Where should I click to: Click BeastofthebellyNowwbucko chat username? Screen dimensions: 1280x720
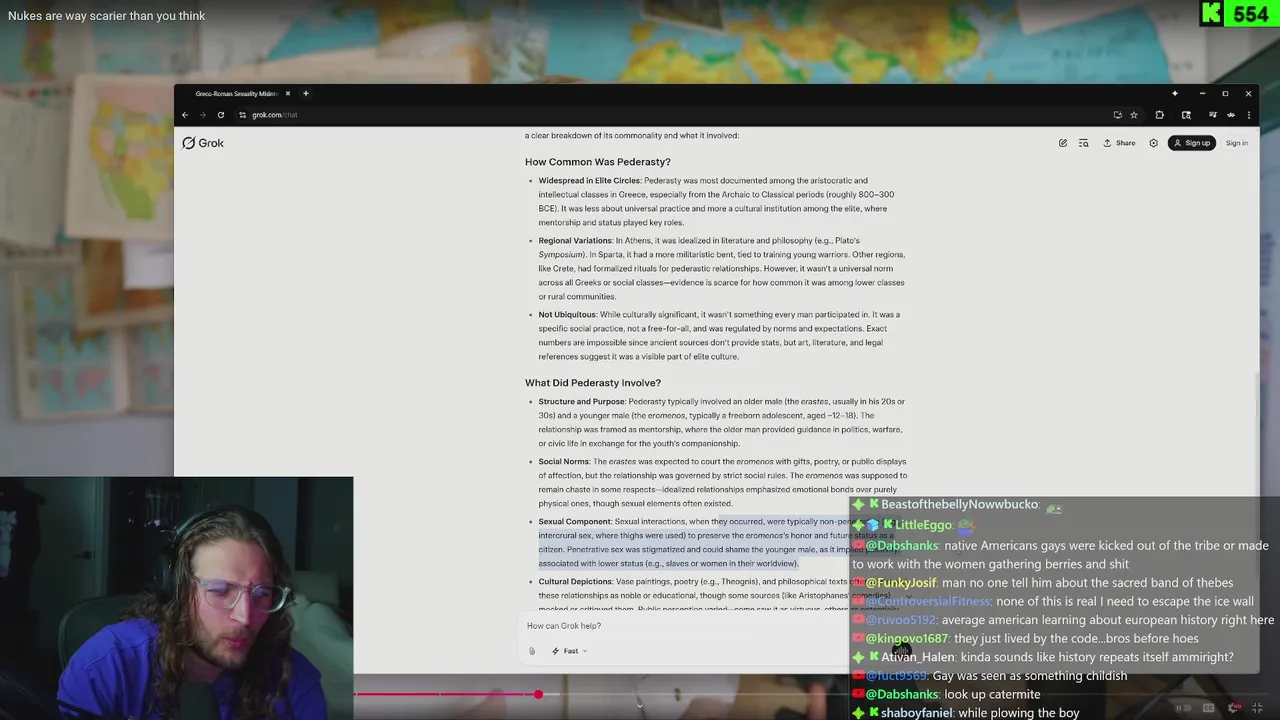960,505
